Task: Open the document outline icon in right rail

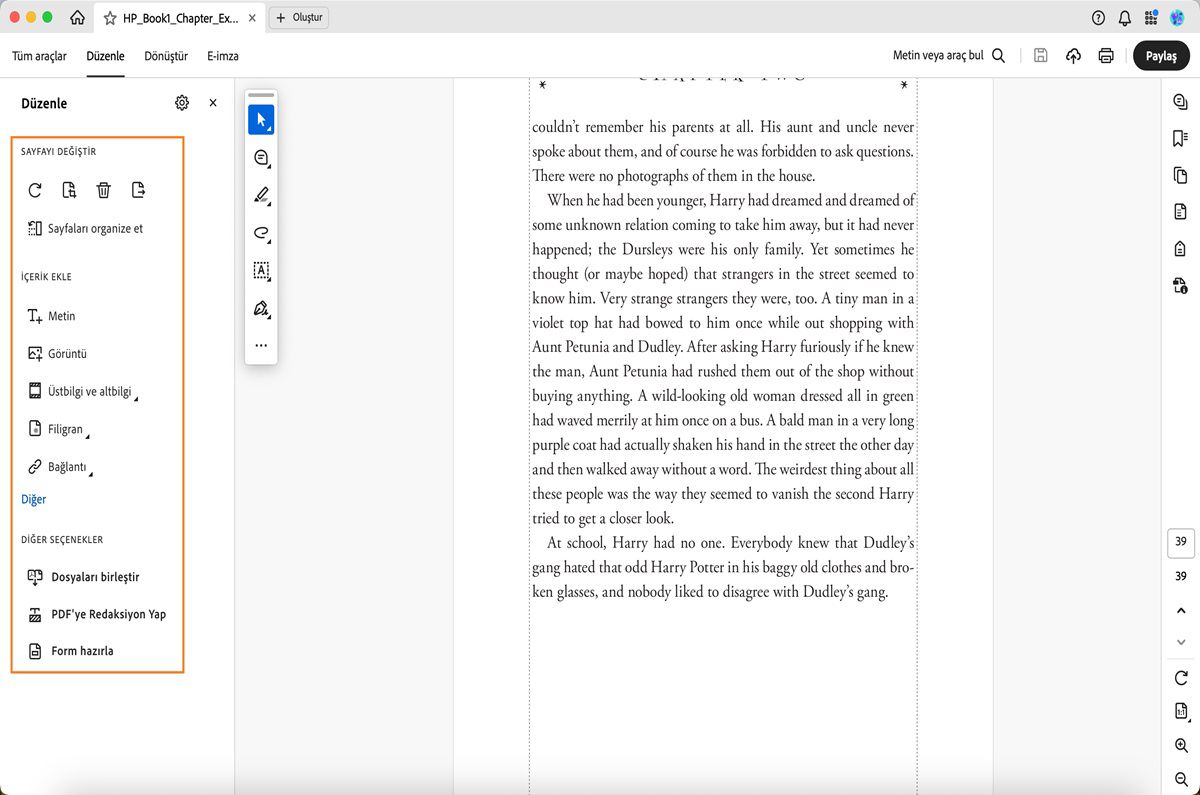Action: [1181, 211]
